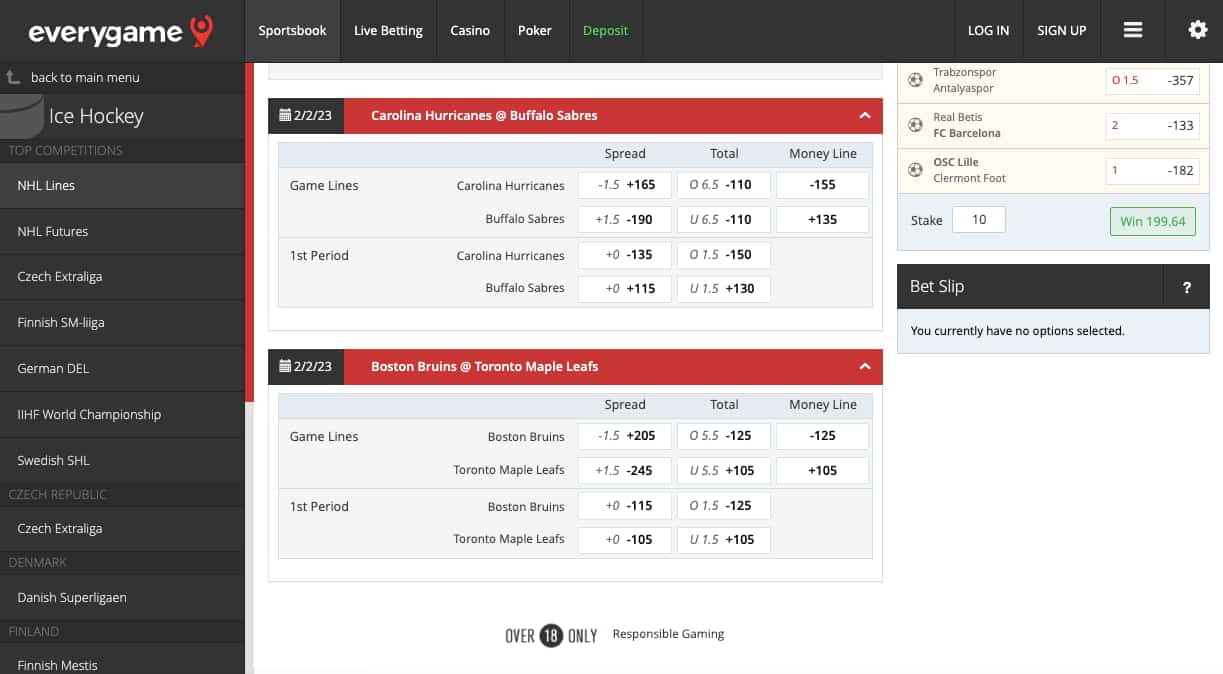Click calendar icon on Carolina Hurricanes game
The height and width of the screenshot is (674, 1223).
click(x=285, y=115)
